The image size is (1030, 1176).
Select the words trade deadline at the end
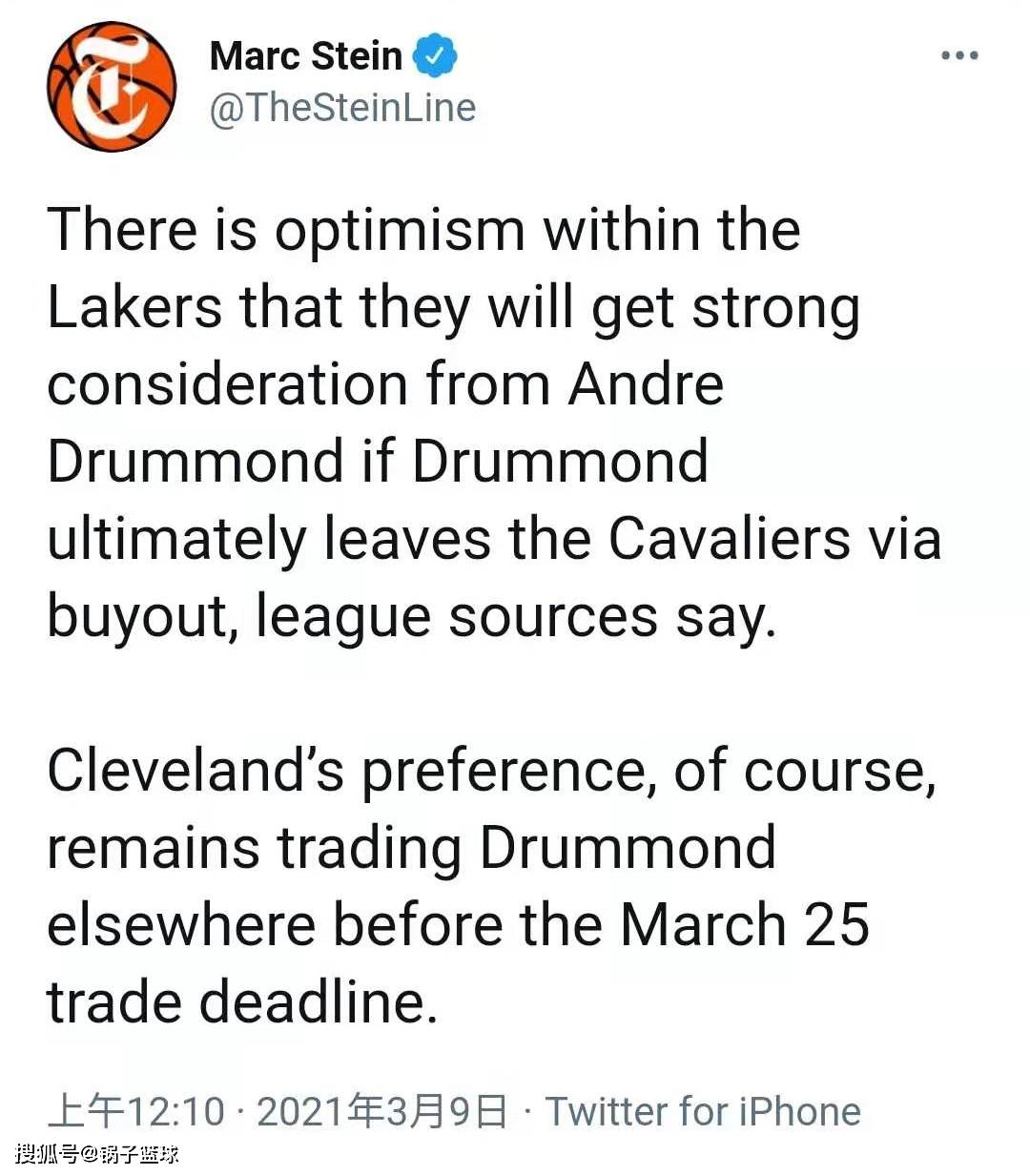[x=242, y=1001]
